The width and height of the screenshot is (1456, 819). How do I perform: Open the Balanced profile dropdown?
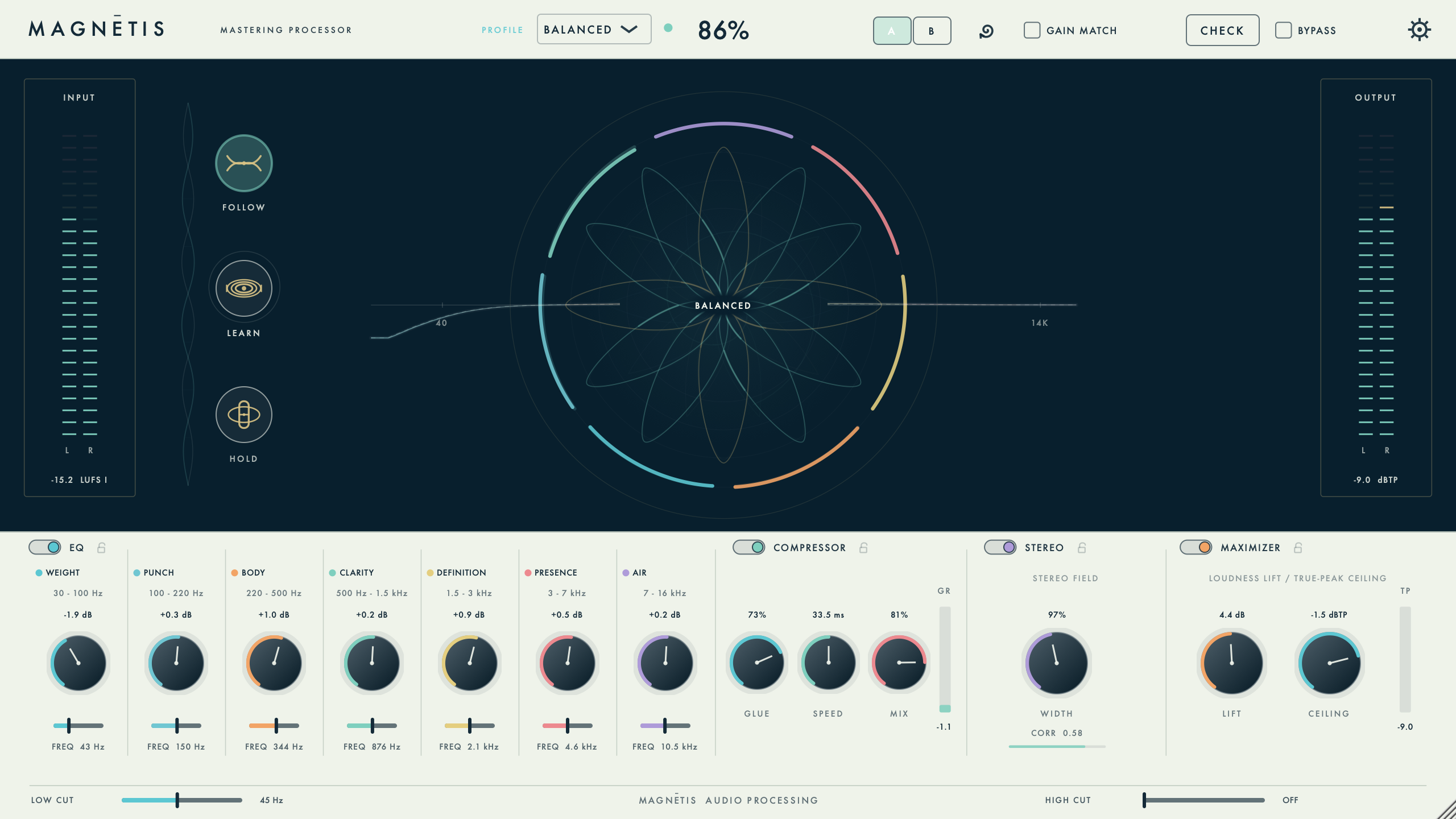pos(594,30)
